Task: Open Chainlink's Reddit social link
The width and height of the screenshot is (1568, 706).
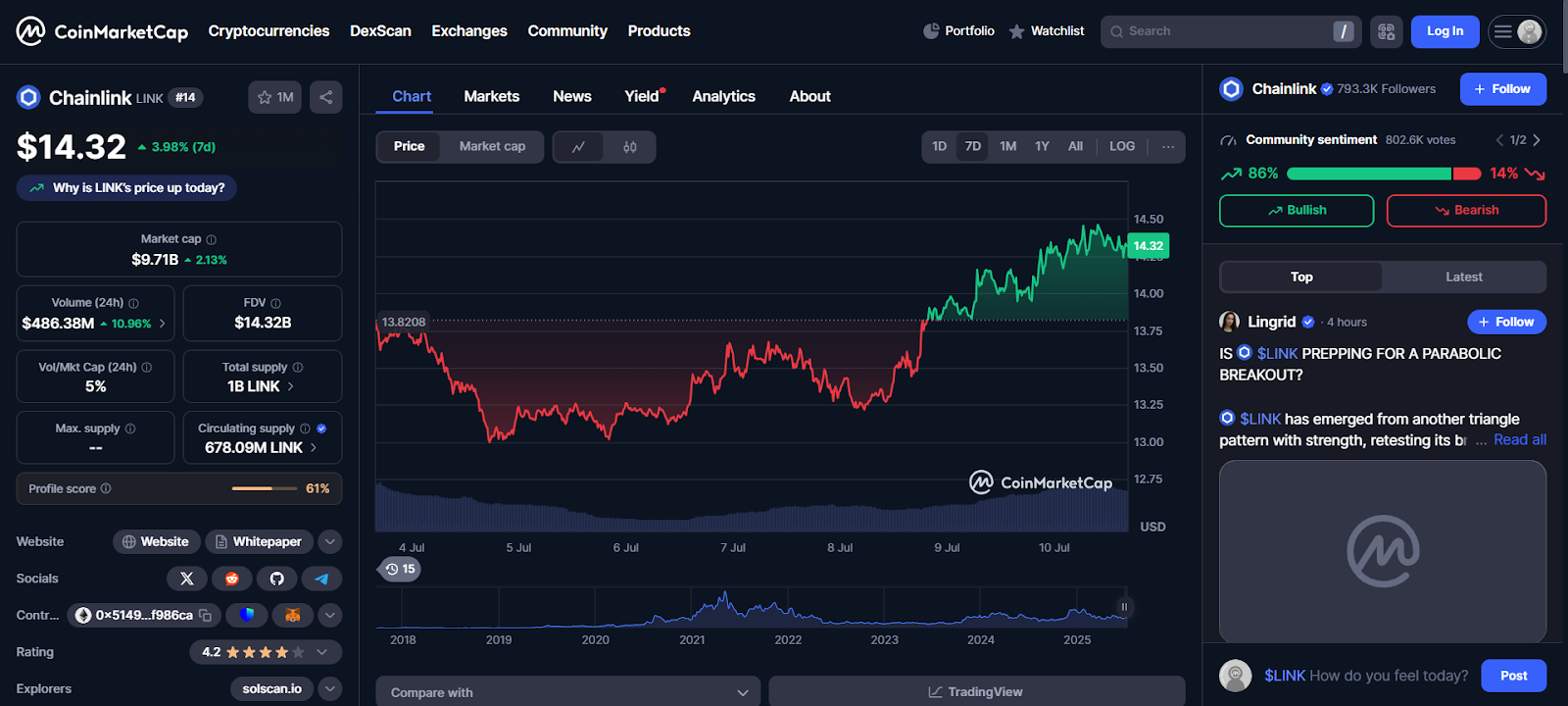Action: click(232, 579)
